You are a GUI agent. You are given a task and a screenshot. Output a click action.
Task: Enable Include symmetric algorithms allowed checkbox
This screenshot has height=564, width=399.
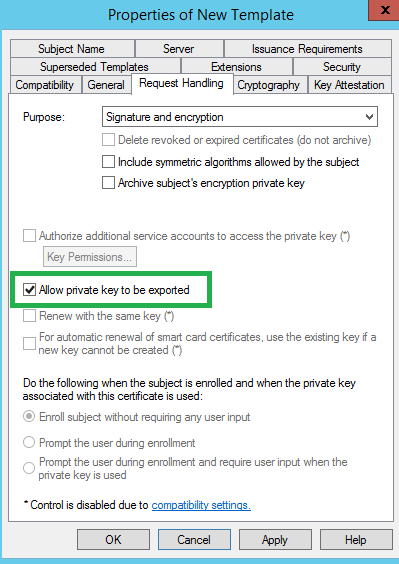(108, 162)
